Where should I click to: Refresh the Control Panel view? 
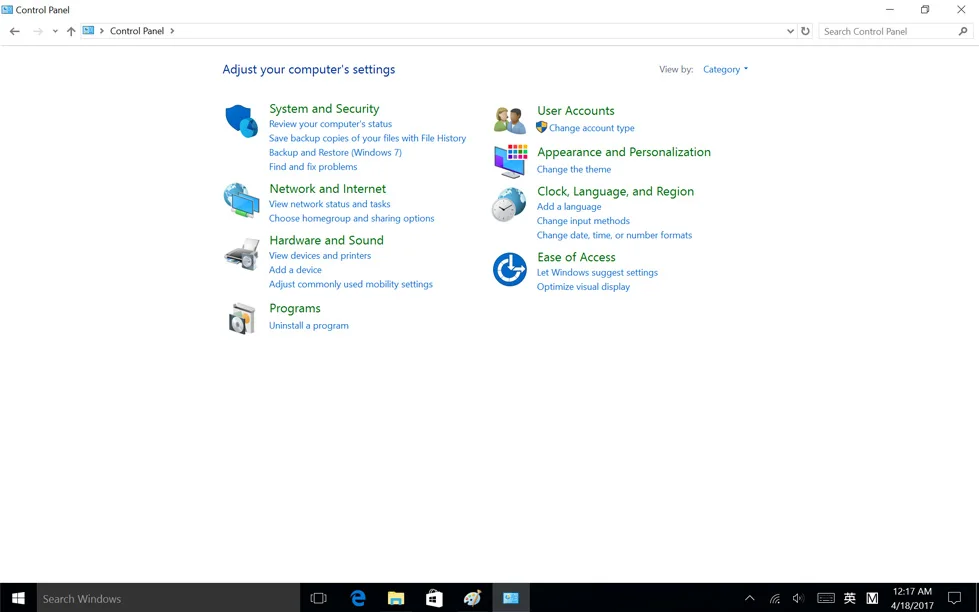pyautogui.click(x=805, y=31)
